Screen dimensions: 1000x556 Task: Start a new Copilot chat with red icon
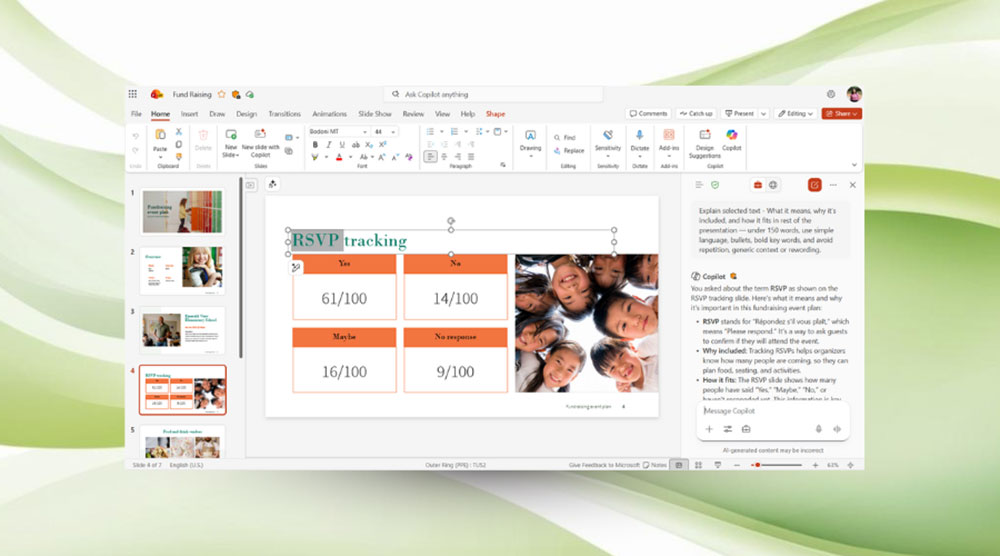(x=814, y=185)
